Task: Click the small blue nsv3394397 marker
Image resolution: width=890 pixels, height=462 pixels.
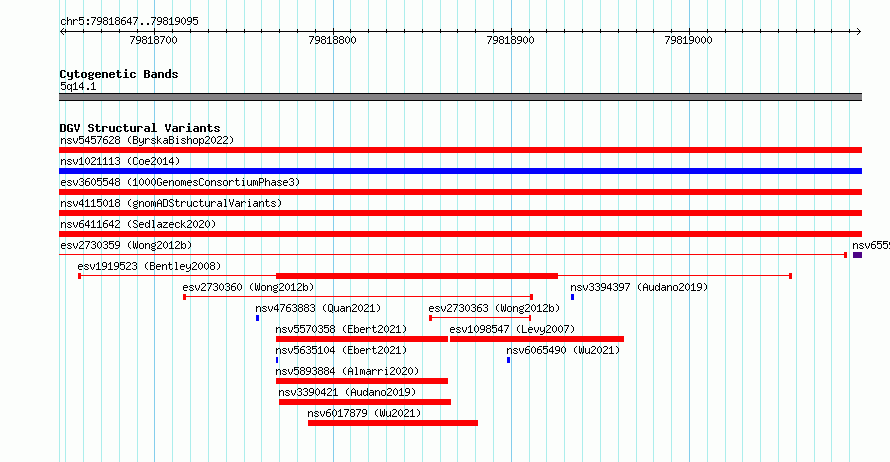Action: (x=572, y=297)
